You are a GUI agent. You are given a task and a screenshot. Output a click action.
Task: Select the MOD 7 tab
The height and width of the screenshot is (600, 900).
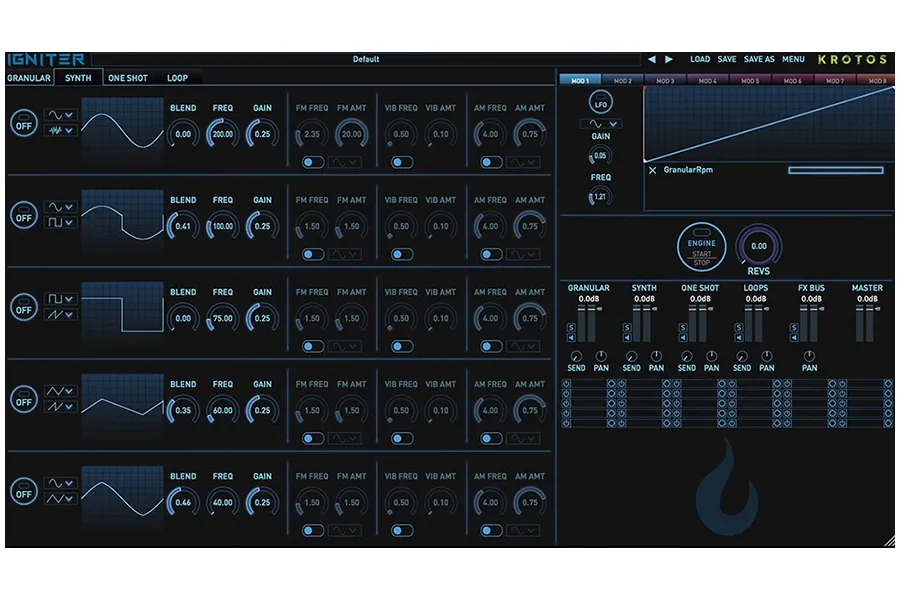(835, 80)
